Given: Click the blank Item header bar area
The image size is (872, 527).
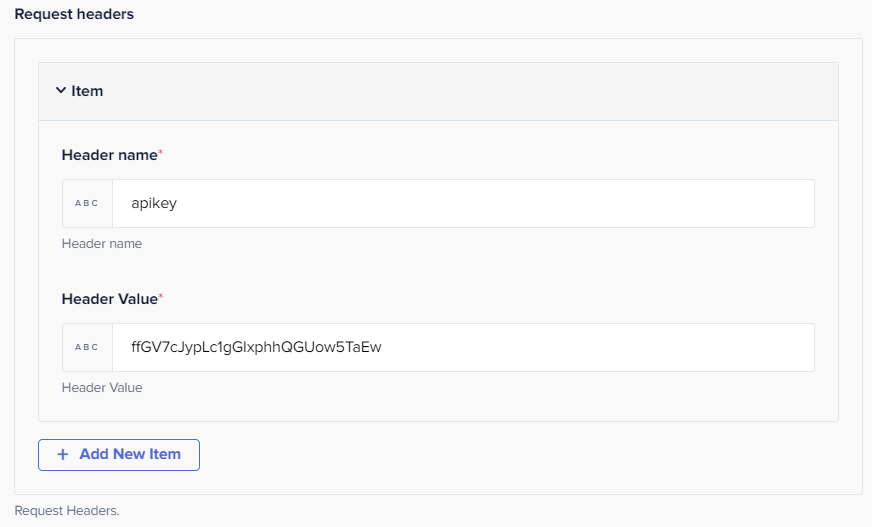Looking at the screenshot, I should pos(467,91).
